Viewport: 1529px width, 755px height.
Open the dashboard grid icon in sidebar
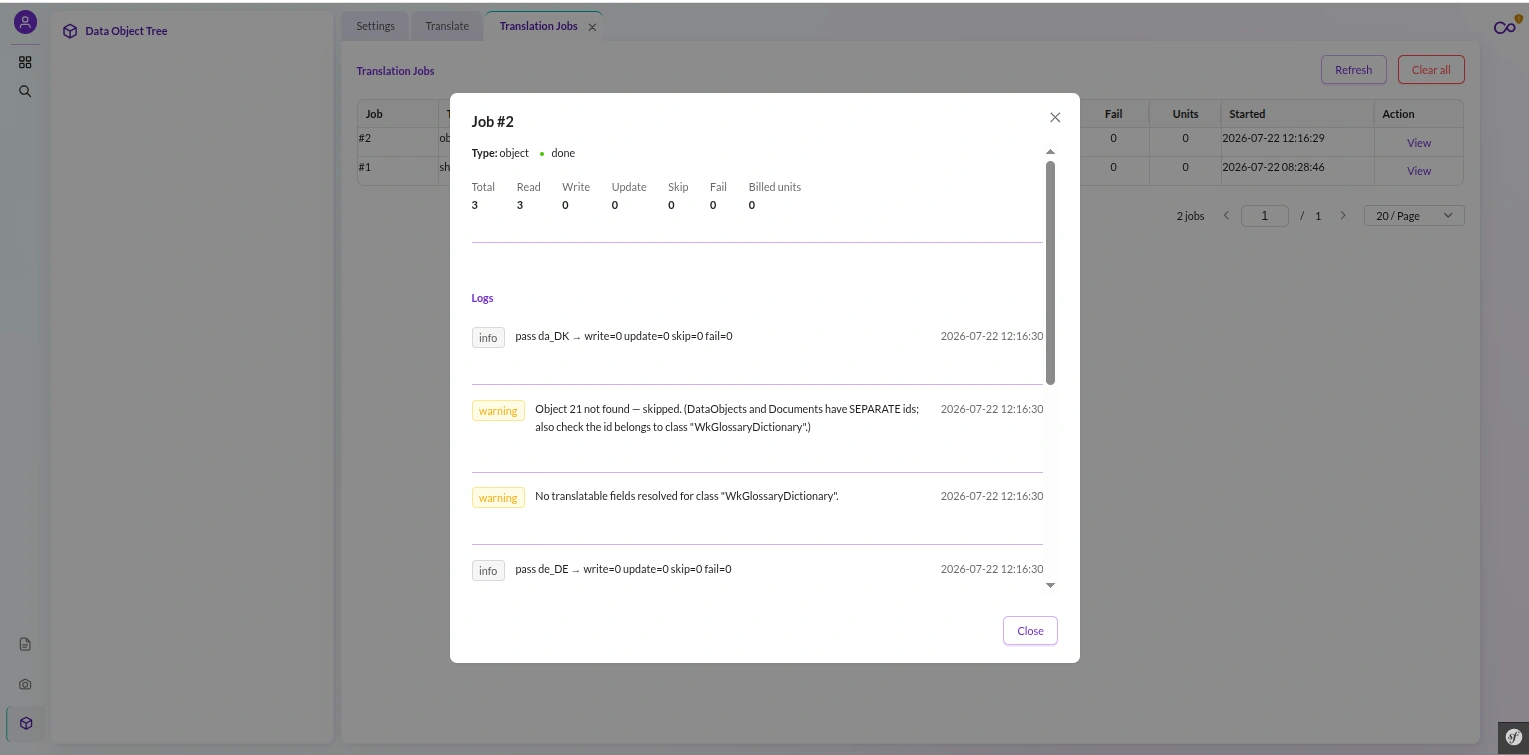click(x=25, y=62)
